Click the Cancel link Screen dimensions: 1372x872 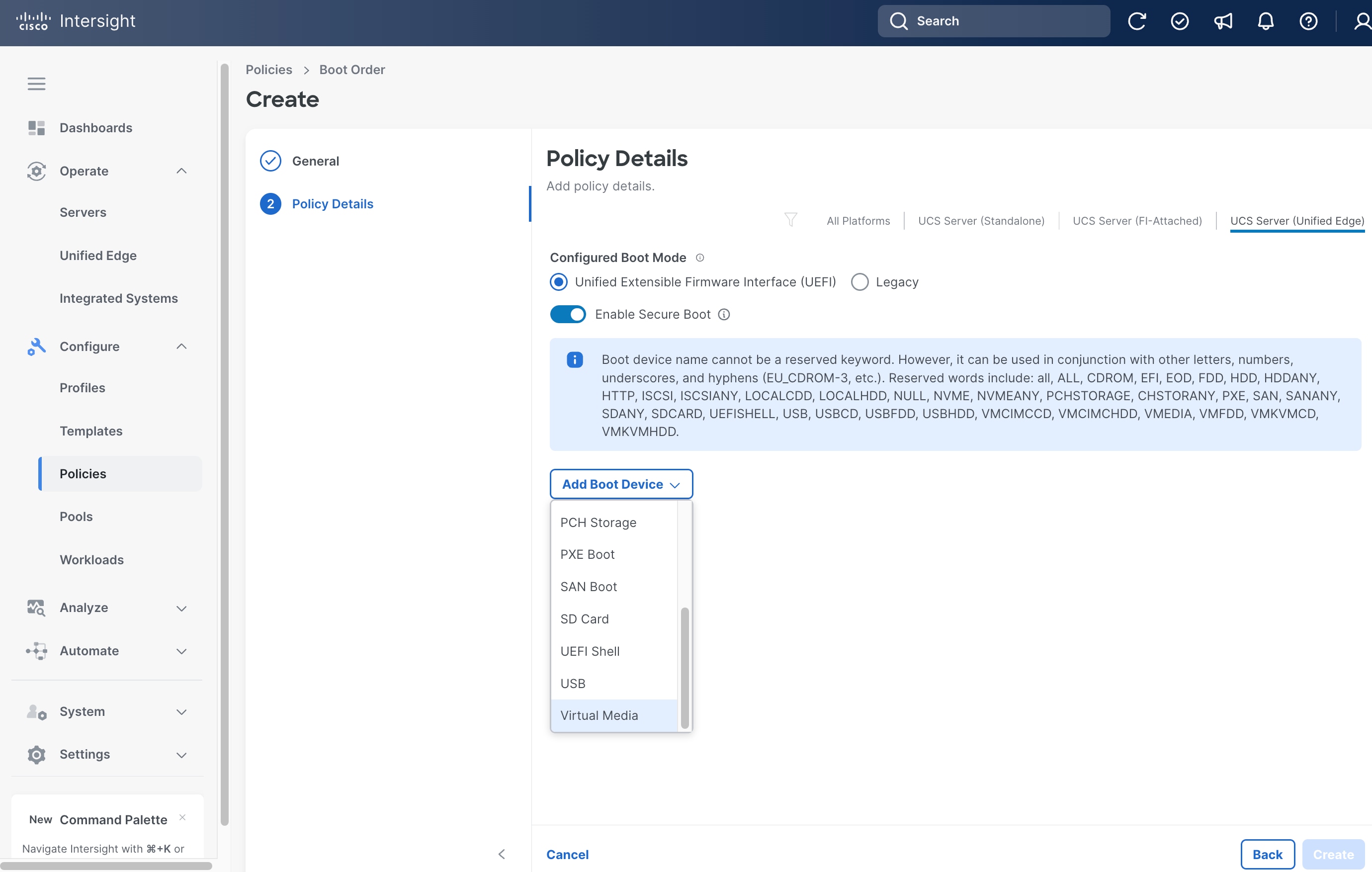click(x=567, y=854)
